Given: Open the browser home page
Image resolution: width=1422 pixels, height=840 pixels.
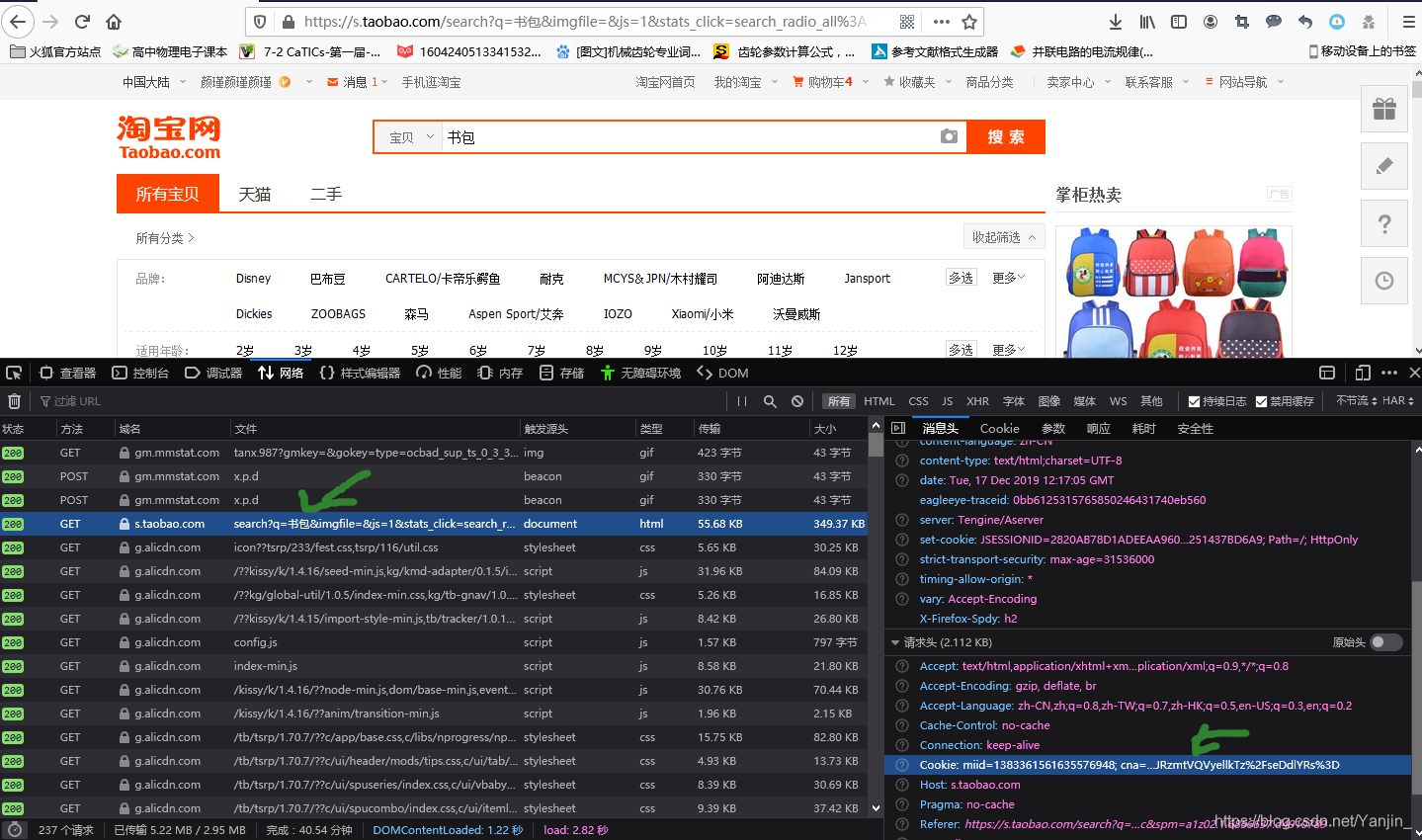Looking at the screenshot, I should (114, 22).
